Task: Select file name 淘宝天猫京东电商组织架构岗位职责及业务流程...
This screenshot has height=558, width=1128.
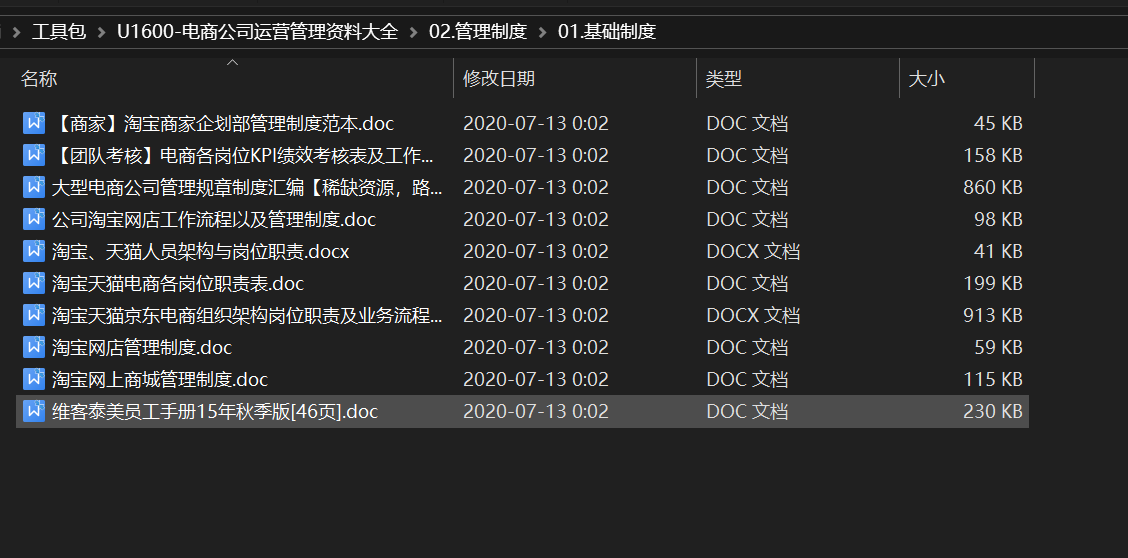Action: 247,315
